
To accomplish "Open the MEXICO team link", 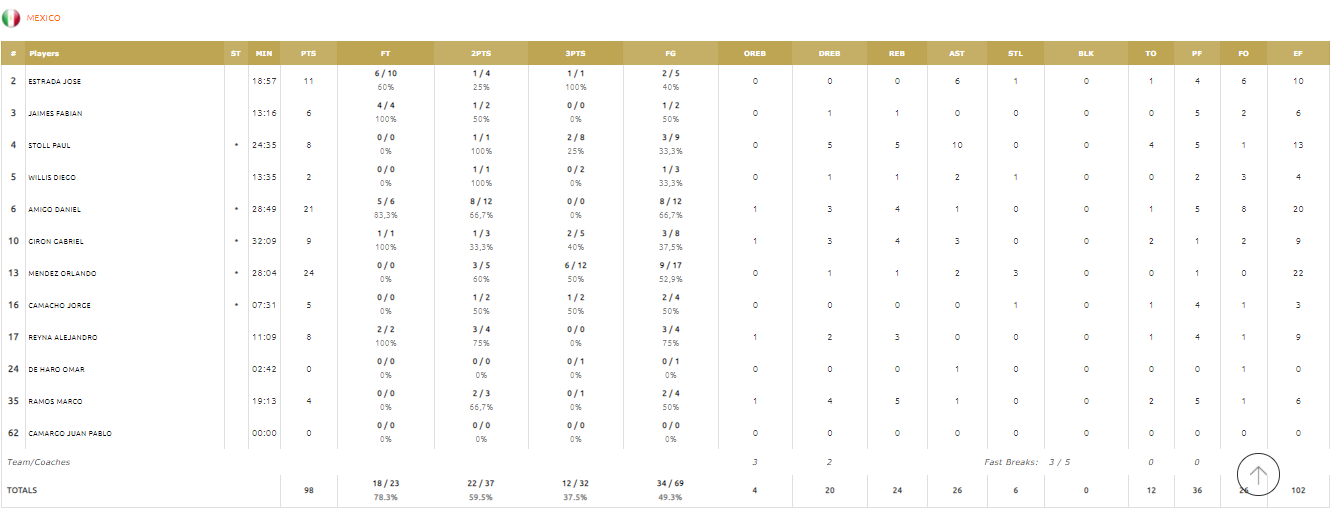I will click(43, 18).
